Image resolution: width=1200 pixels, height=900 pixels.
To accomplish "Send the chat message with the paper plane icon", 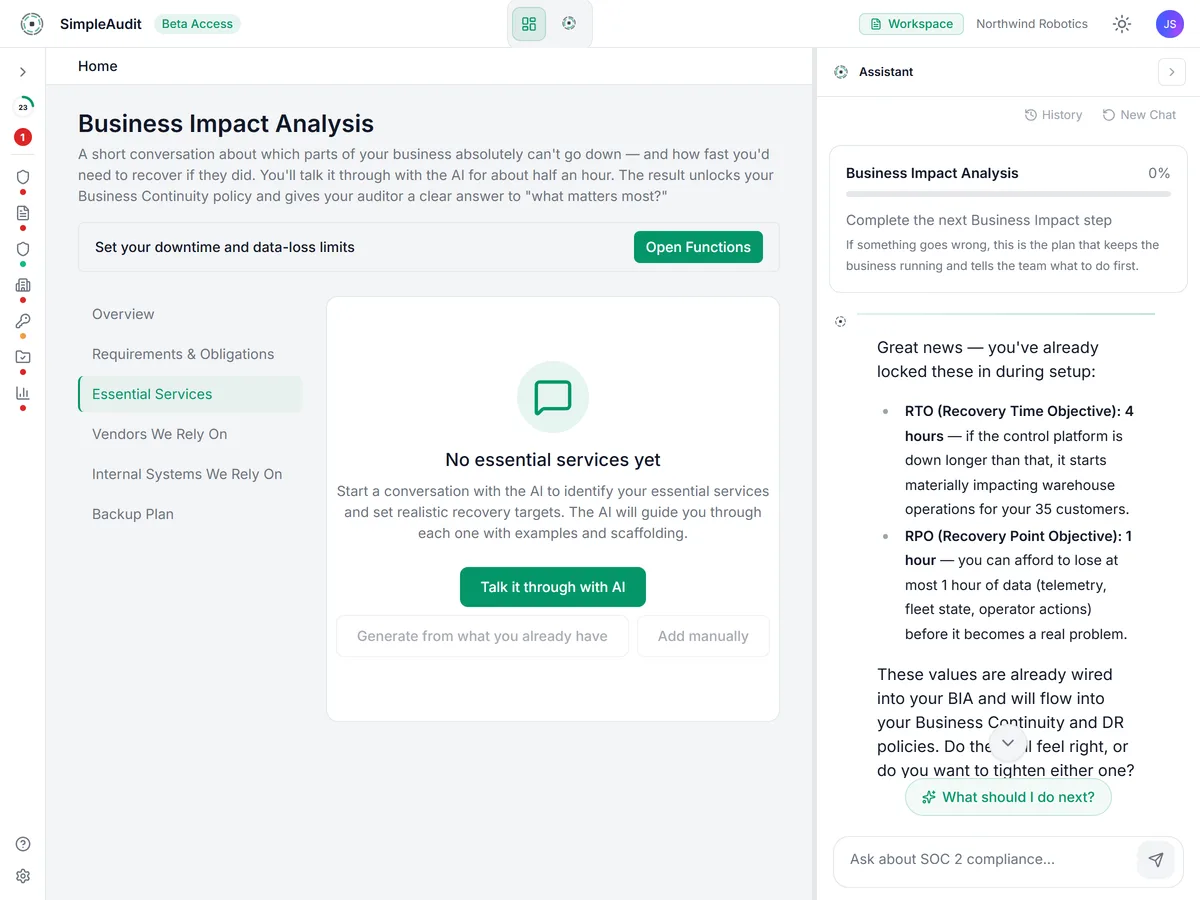I will coord(1156,860).
